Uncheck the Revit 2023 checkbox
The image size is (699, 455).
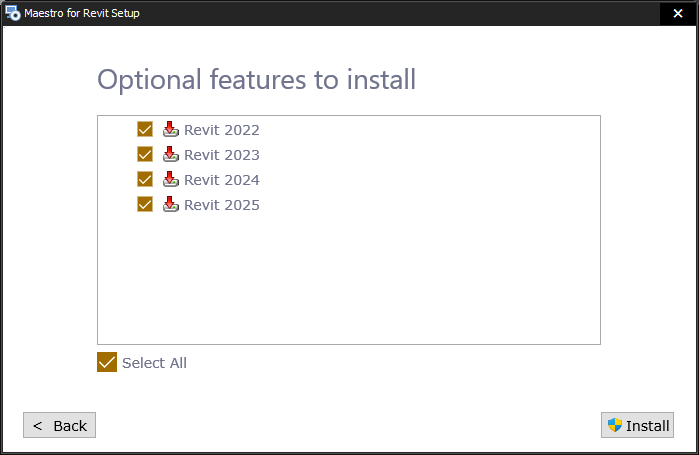point(145,155)
